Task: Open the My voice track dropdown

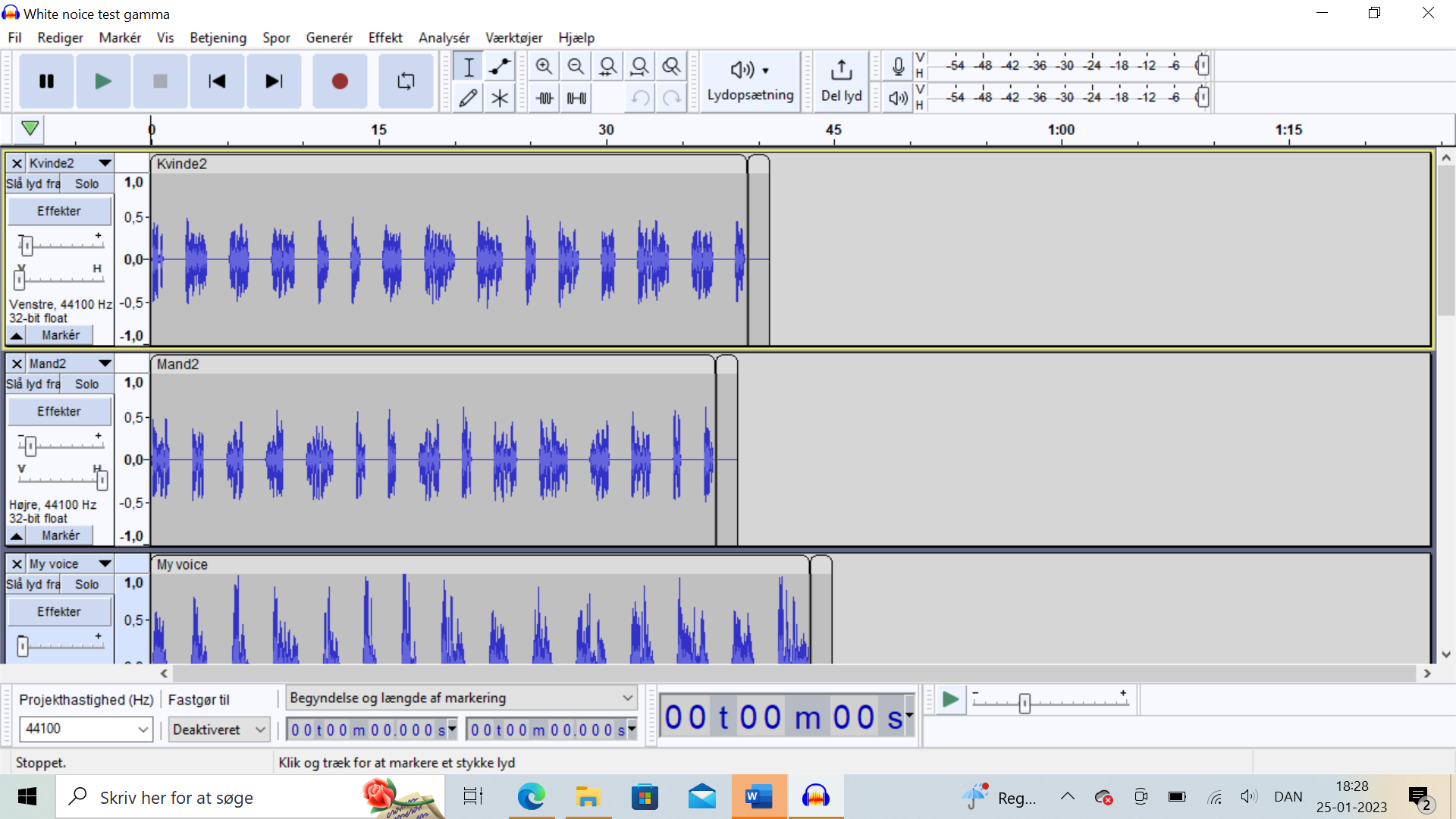Action: (x=71, y=563)
